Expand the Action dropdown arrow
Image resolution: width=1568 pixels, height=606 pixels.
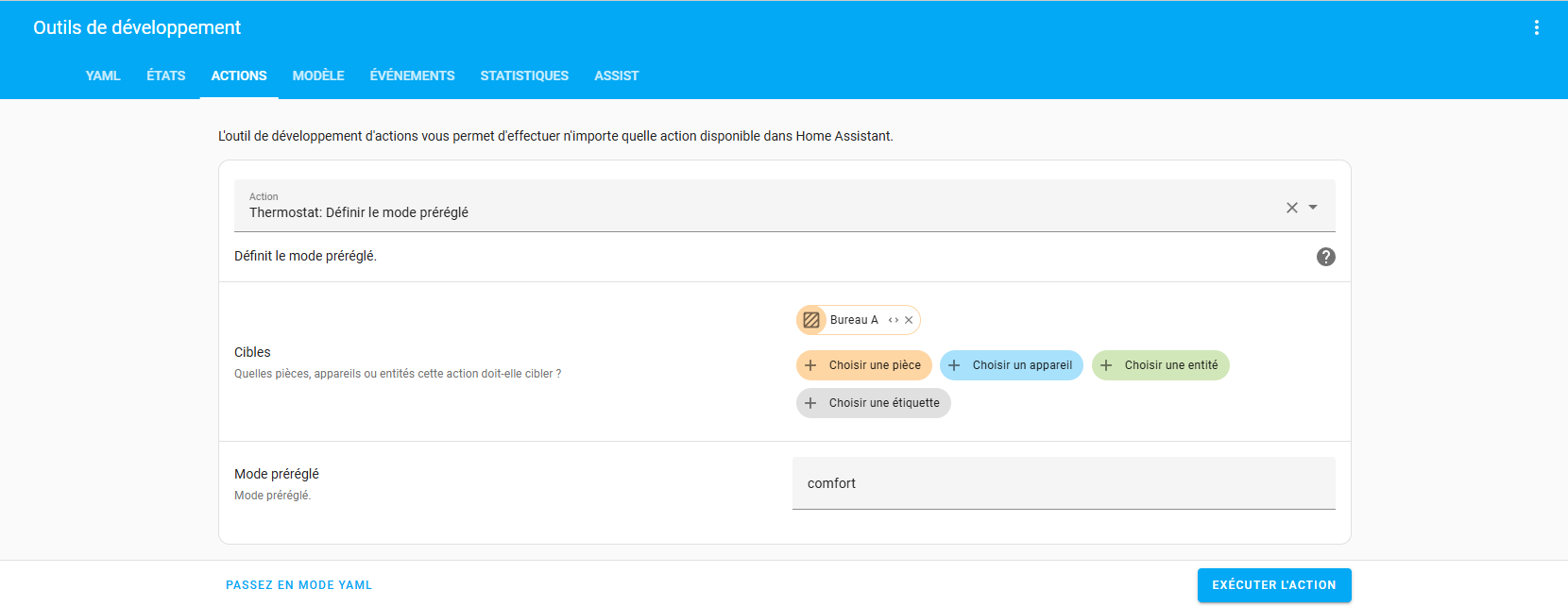point(1313,208)
